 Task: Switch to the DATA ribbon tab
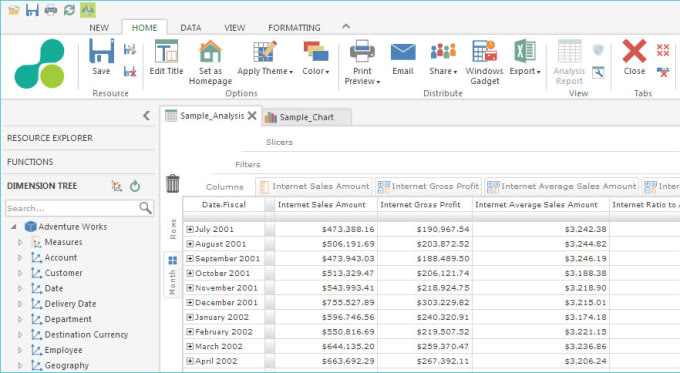[x=190, y=28]
